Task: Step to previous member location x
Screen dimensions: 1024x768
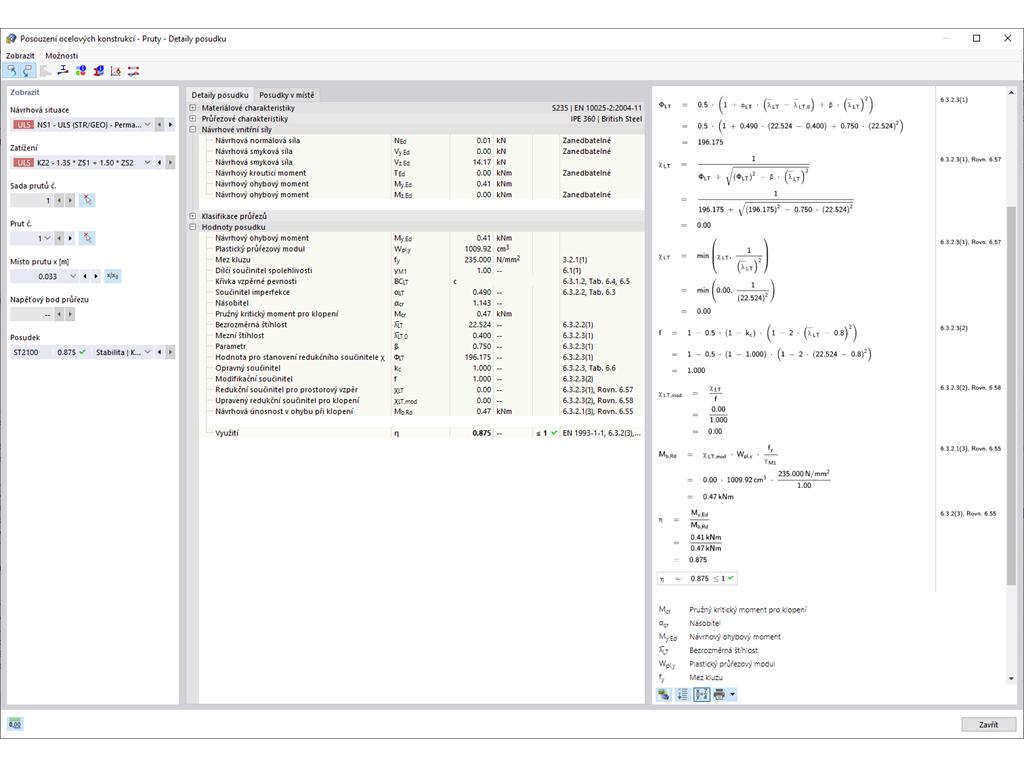Action: click(x=85, y=276)
